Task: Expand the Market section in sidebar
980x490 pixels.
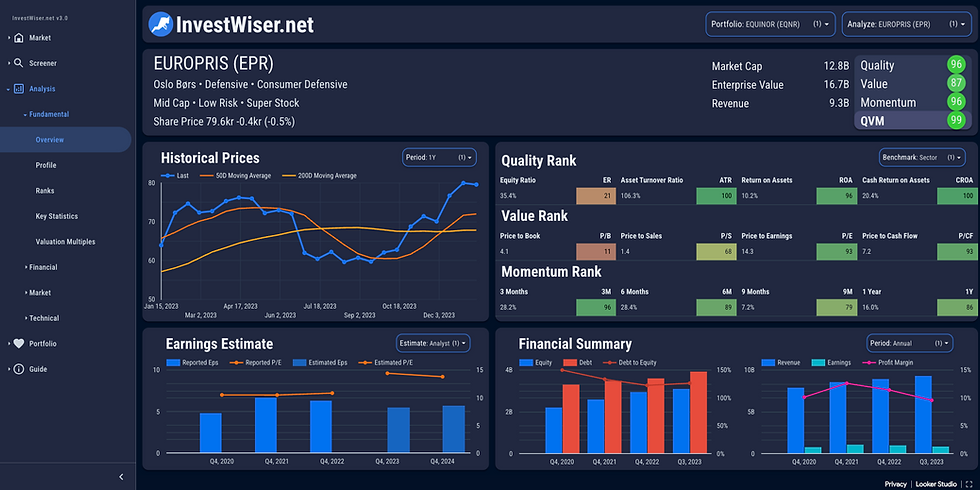Action: point(9,38)
